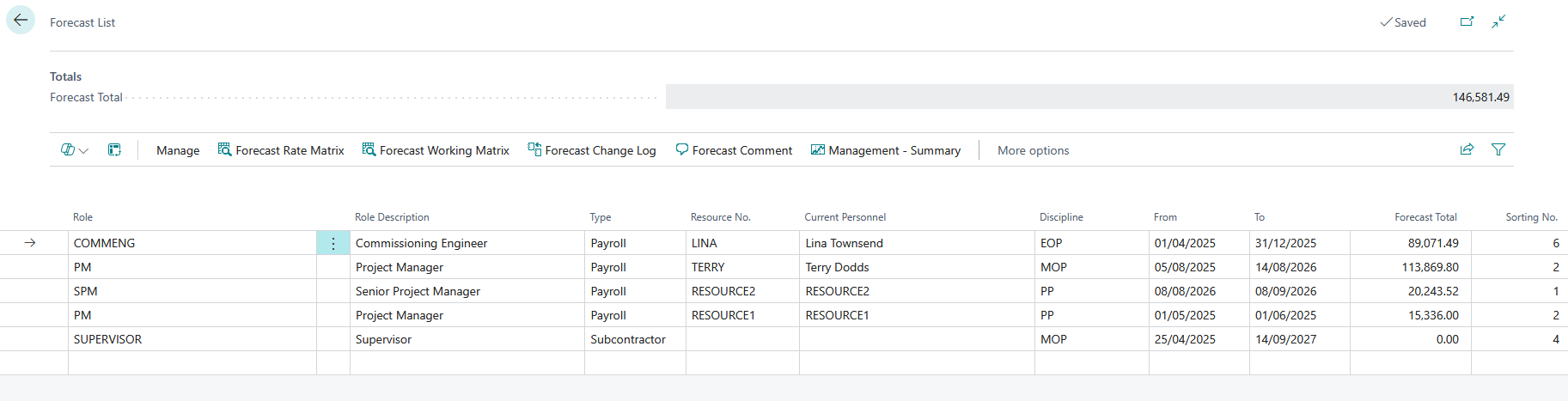Expand the Copilot dropdown arrow
1568x401 pixels.
pyautogui.click(x=83, y=151)
